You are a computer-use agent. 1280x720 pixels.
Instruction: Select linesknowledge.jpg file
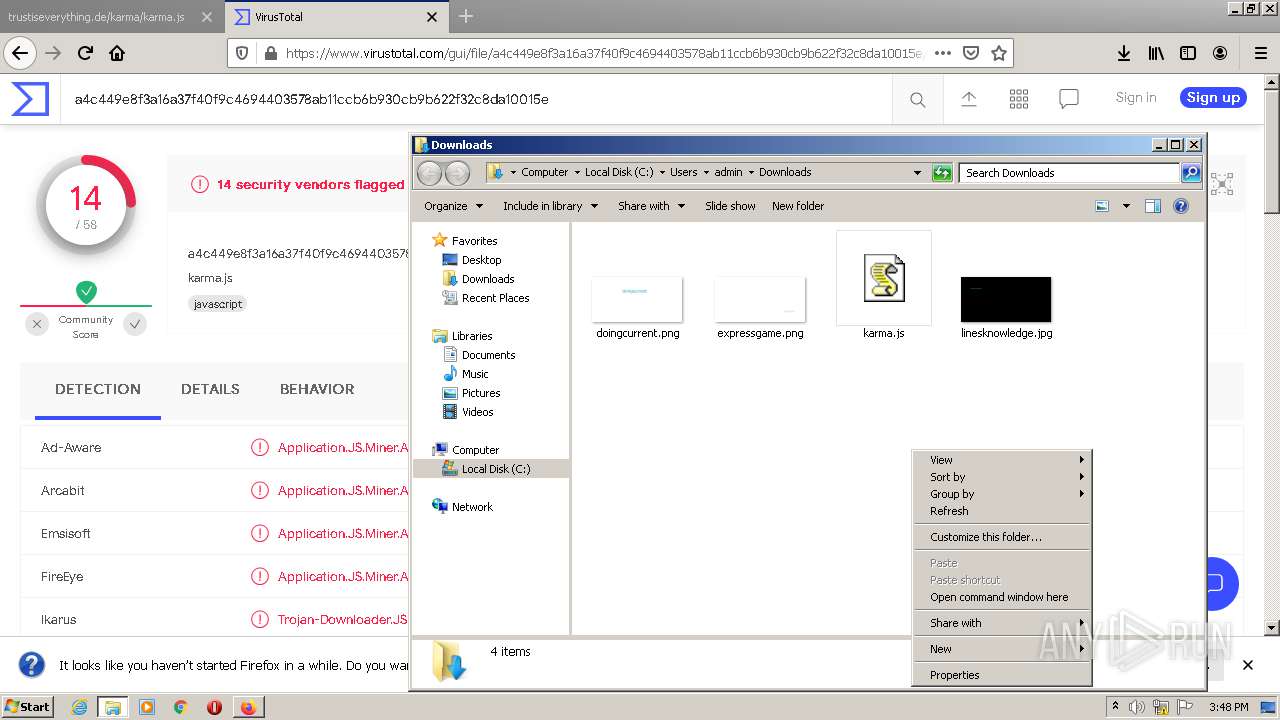coord(1006,308)
